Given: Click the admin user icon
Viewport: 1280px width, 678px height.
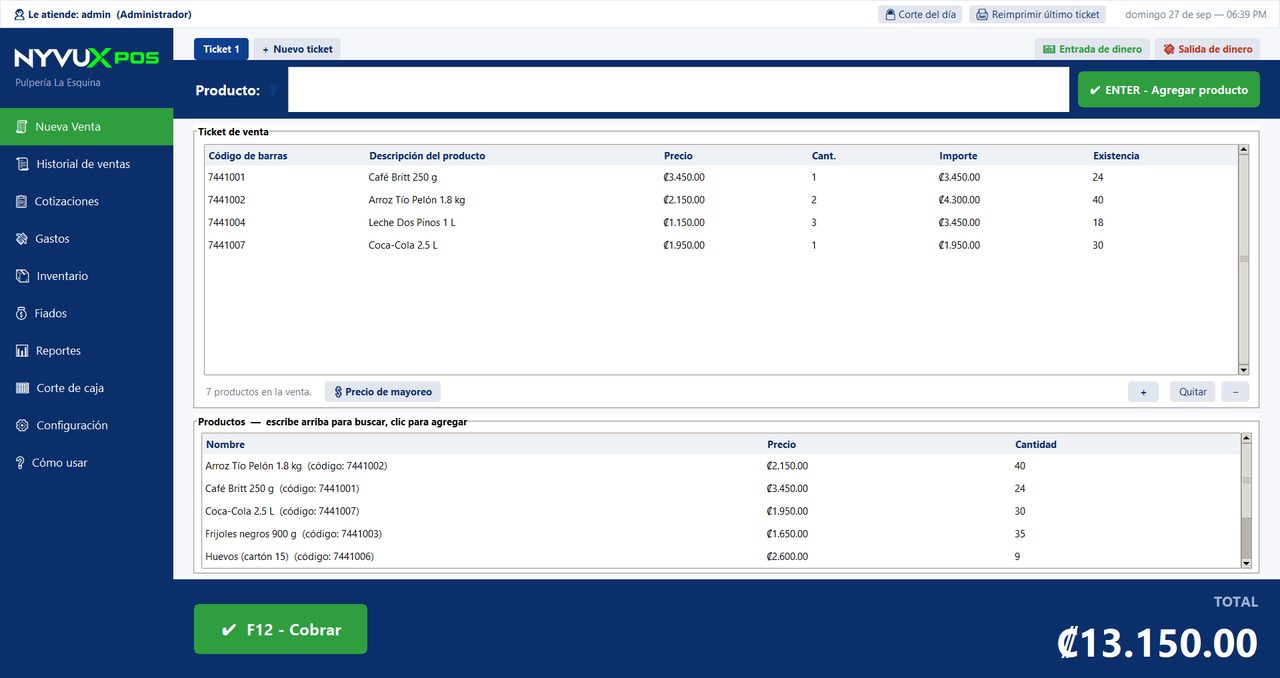Looking at the screenshot, I should [x=19, y=14].
